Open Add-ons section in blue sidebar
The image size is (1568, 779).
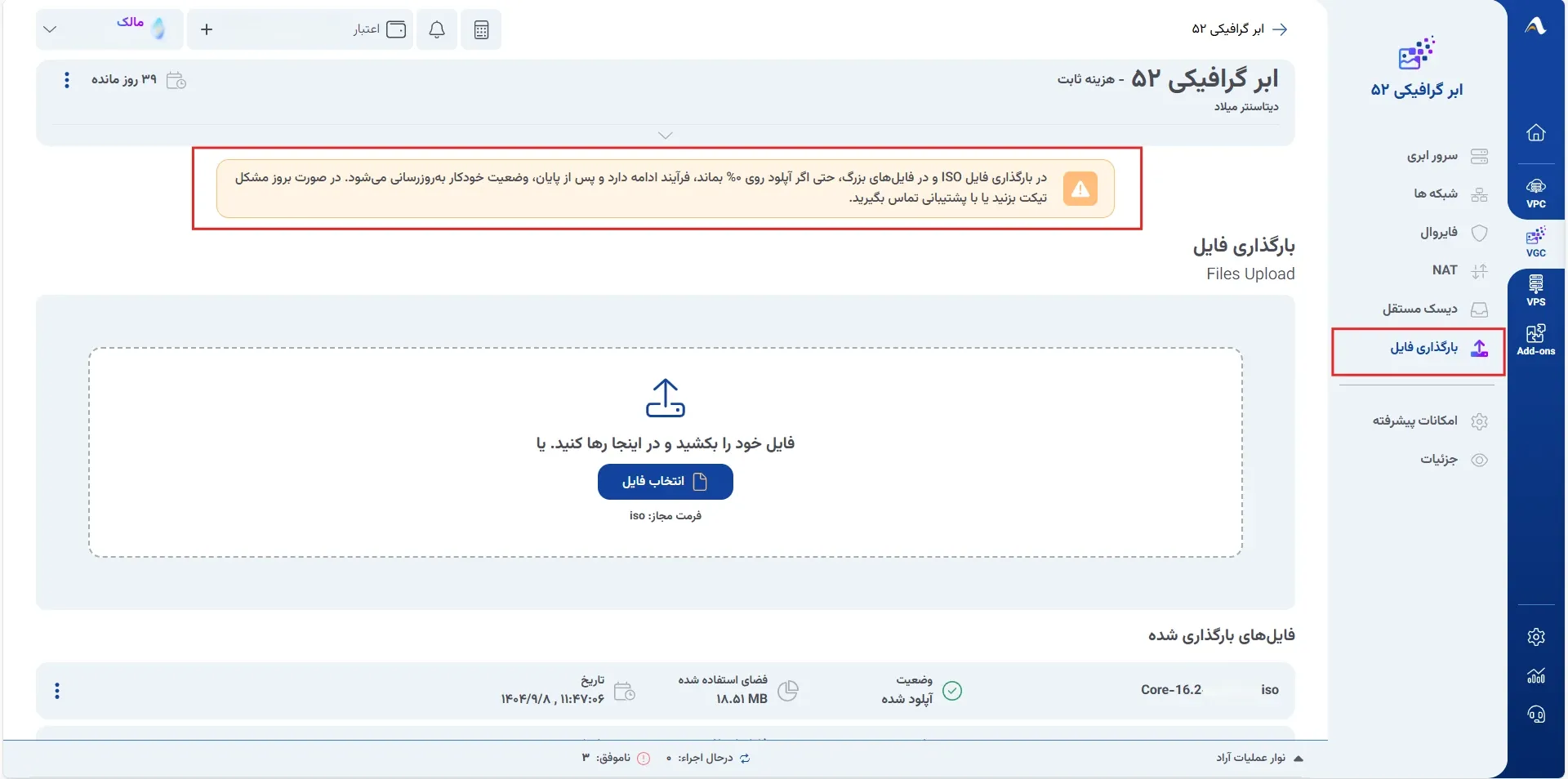(1536, 340)
